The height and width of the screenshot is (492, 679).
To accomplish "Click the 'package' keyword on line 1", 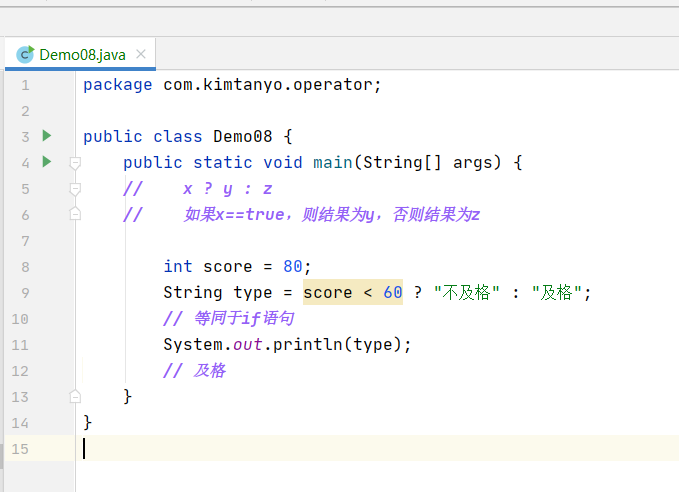I will pyautogui.click(x=117, y=85).
